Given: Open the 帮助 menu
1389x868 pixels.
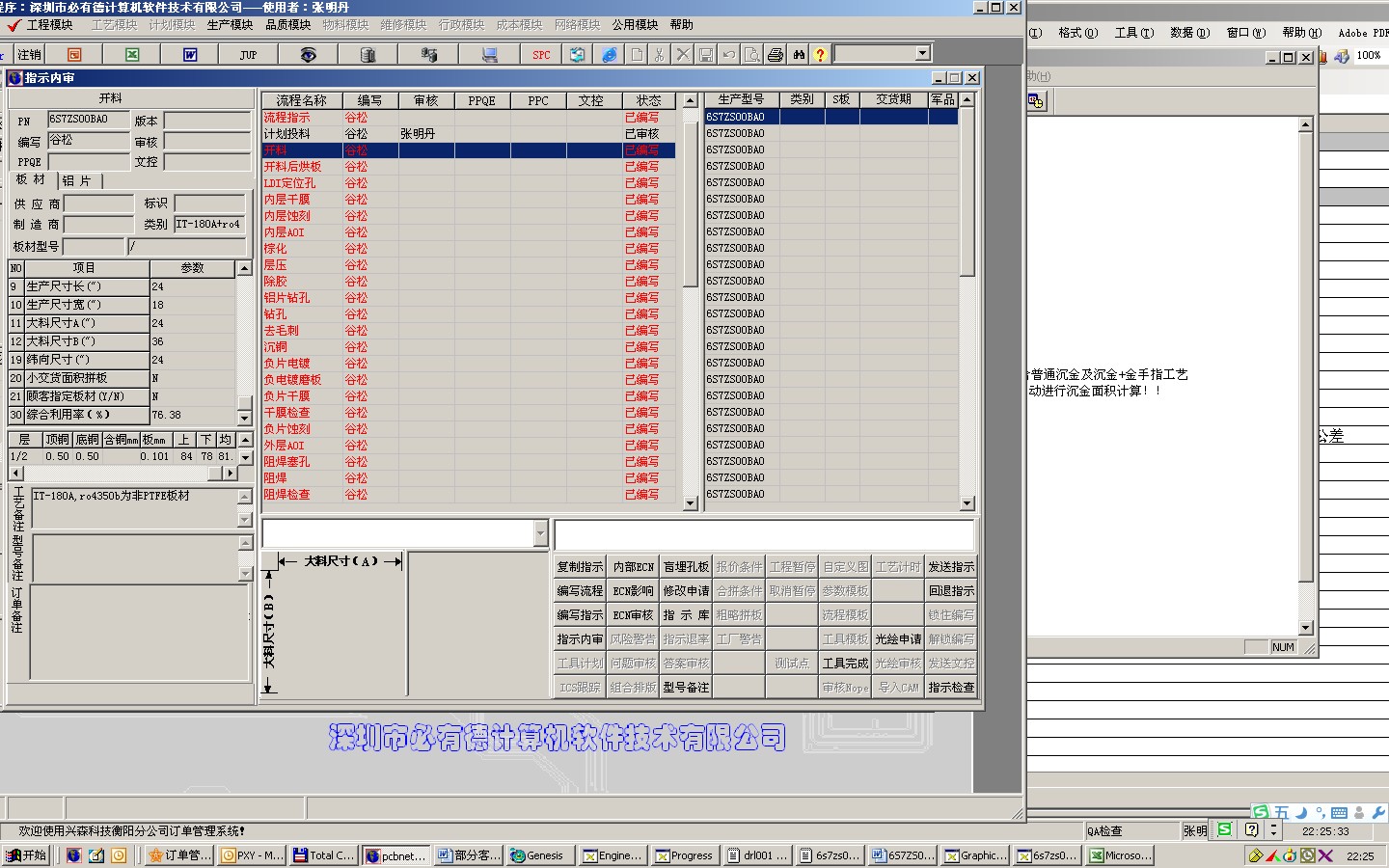Looking at the screenshot, I should pyautogui.click(x=681, y=25).
